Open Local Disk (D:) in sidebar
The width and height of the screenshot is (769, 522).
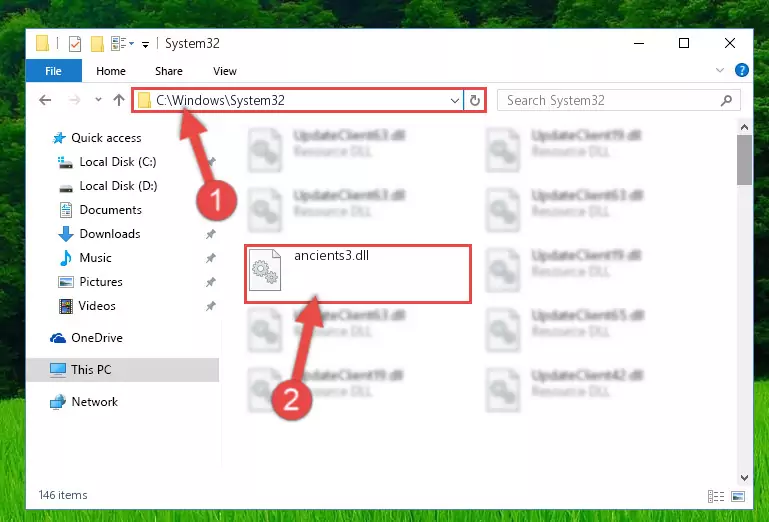tap(118, 186)
